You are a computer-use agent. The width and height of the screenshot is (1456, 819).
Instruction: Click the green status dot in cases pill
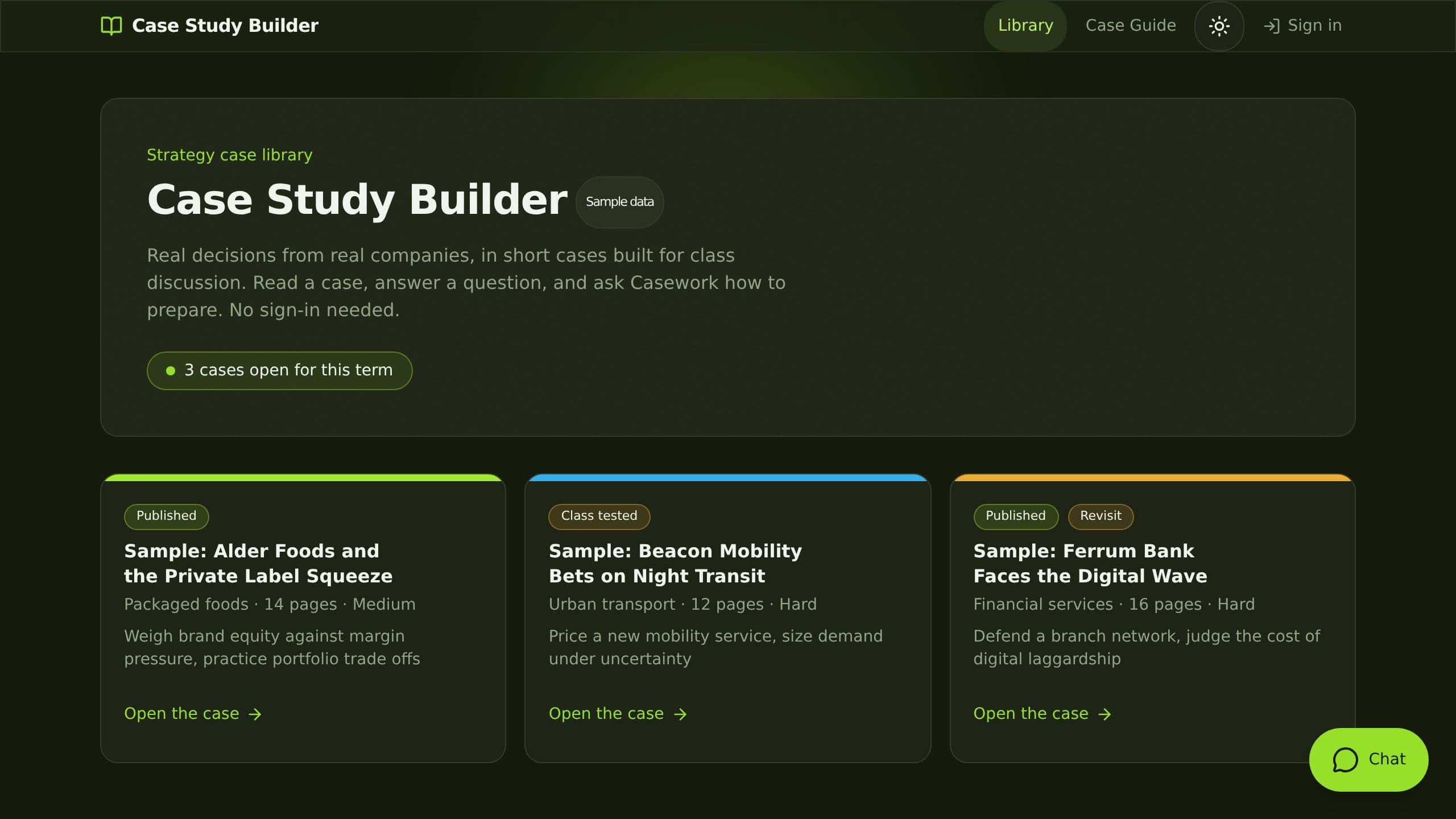coord(170,371)
